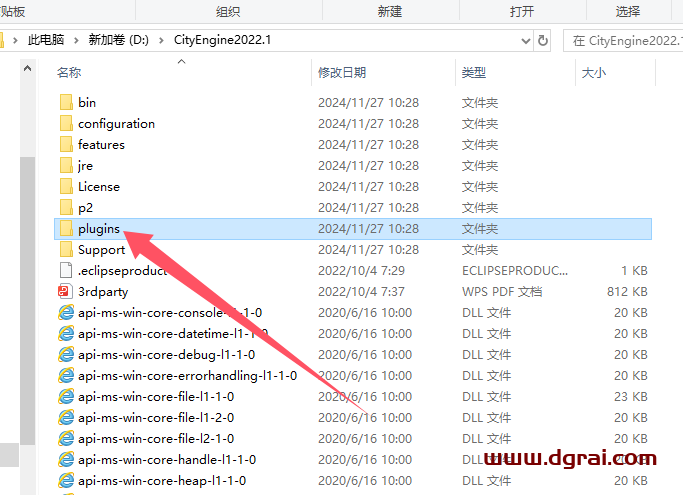683x495 pixels.
Task: Sort files by the 名称 column
Action: tap(69, 72)
